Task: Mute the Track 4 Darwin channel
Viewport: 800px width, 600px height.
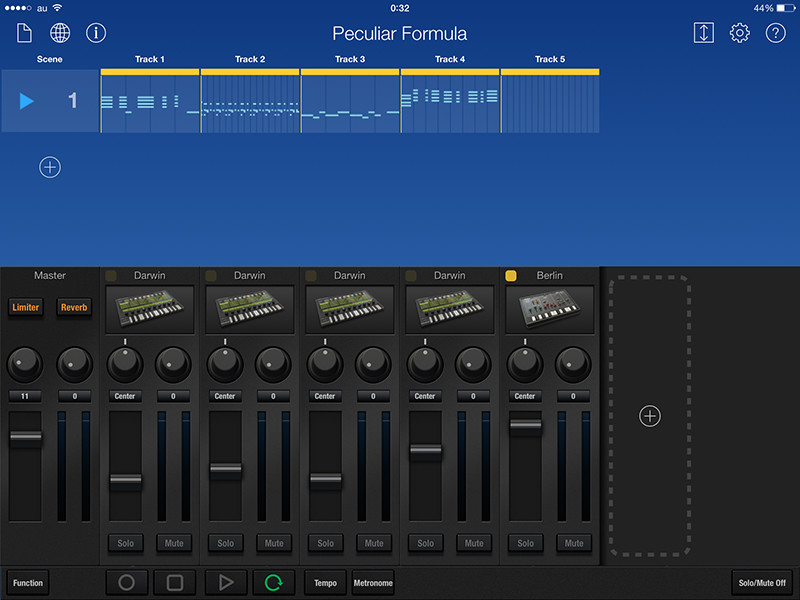Action: pos(474,543)
